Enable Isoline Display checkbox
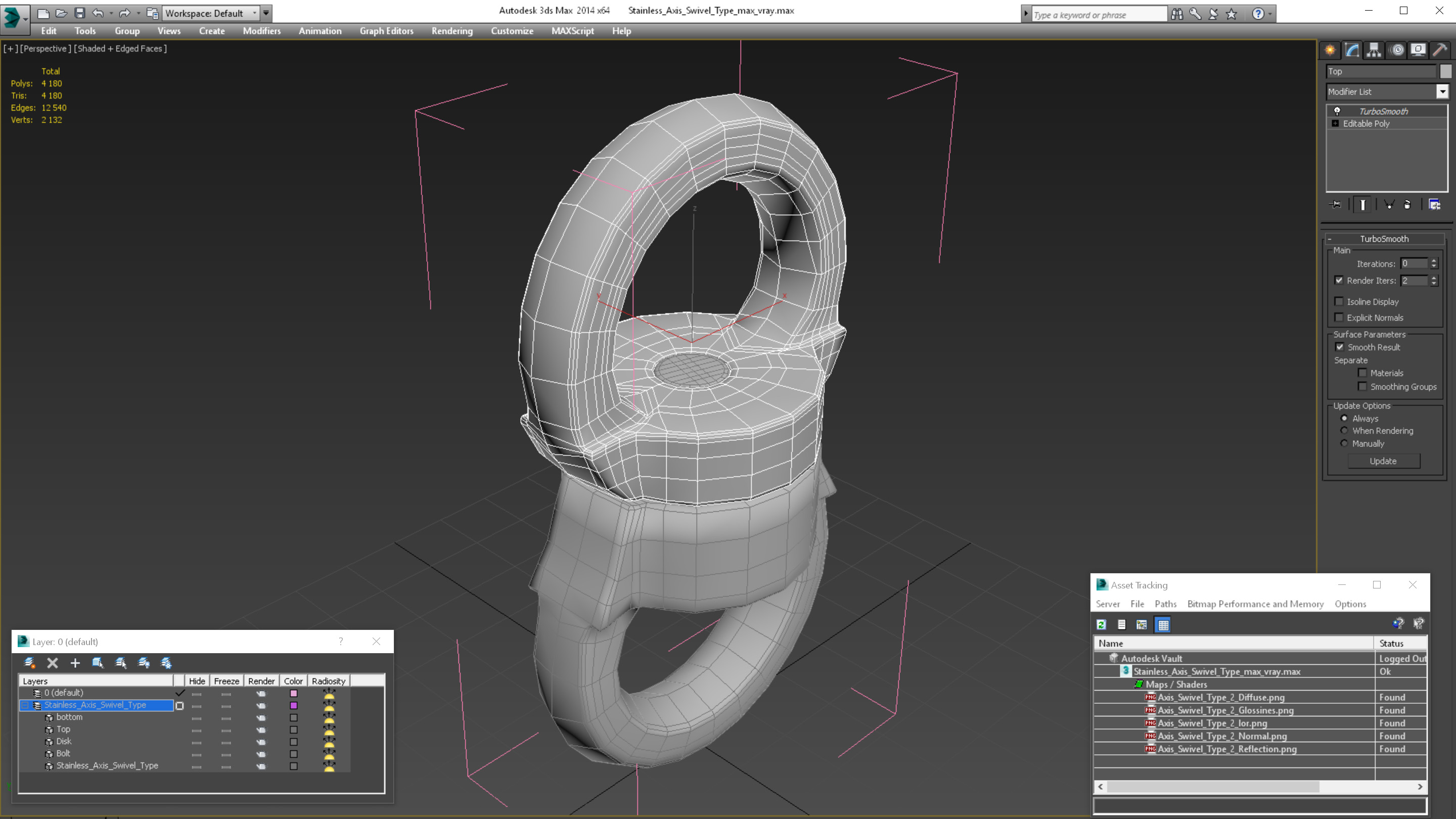The width and height of the screenshot is (1456, 819). pyautogui.click(x=1338, y=301)
